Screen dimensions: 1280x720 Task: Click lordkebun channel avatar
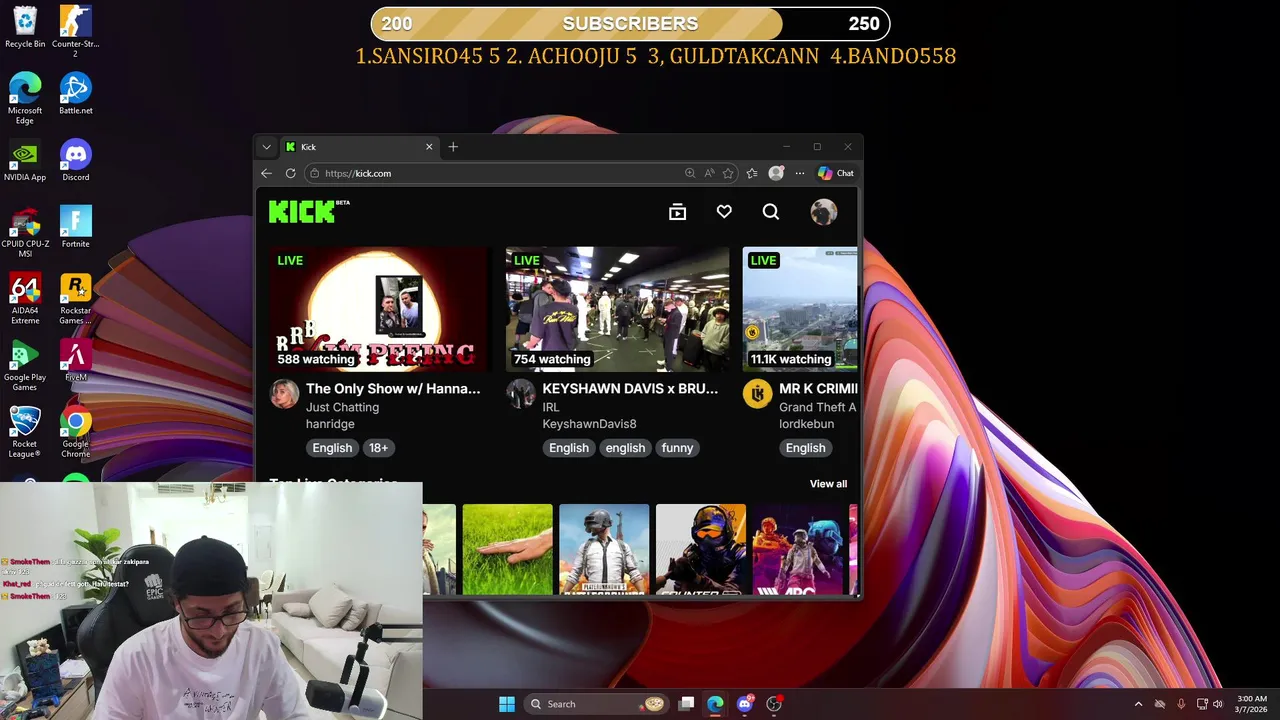click(x=757, y=393)
